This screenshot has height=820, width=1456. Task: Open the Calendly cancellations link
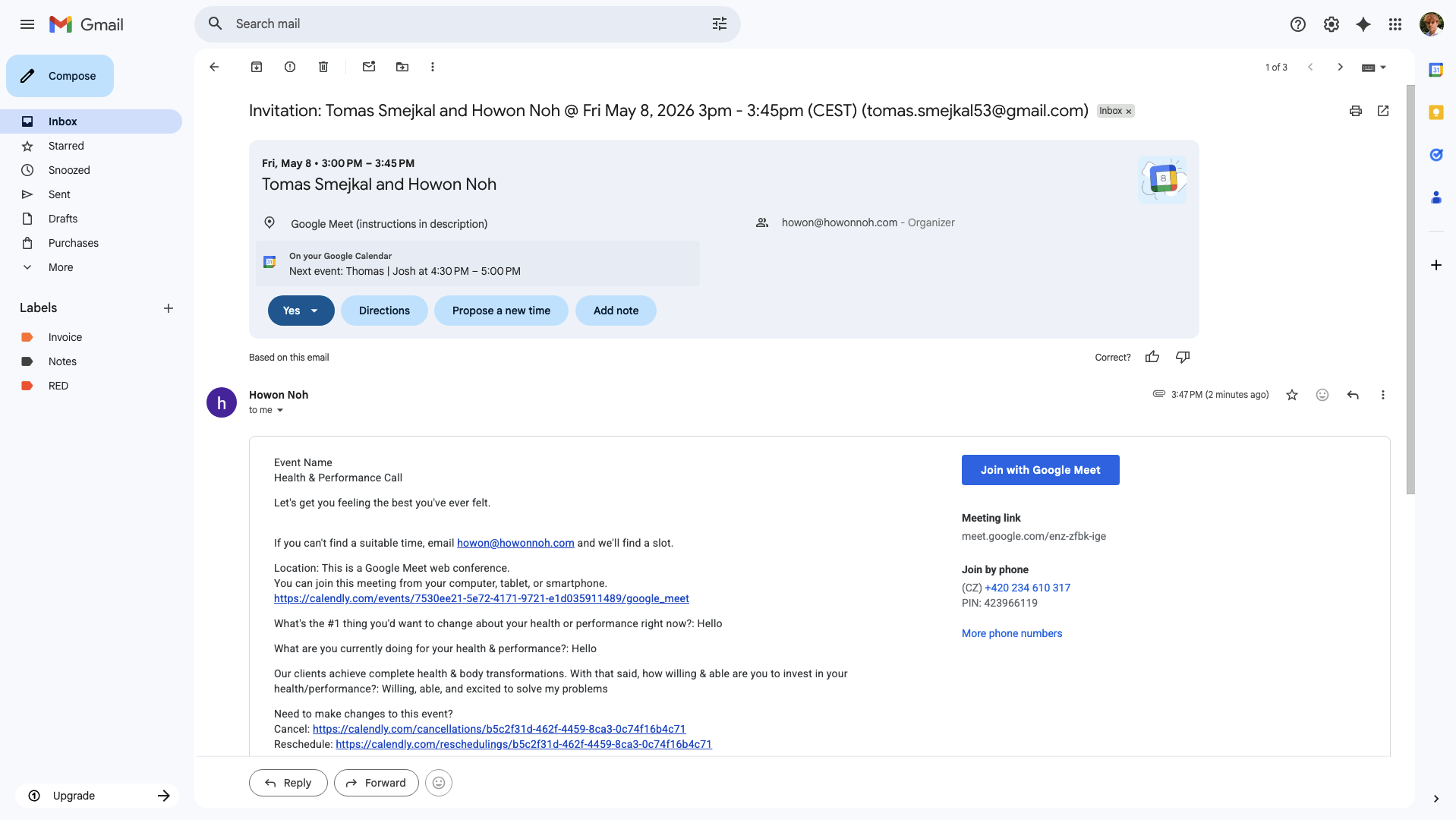pyautogui.click(x=499, y=729)
